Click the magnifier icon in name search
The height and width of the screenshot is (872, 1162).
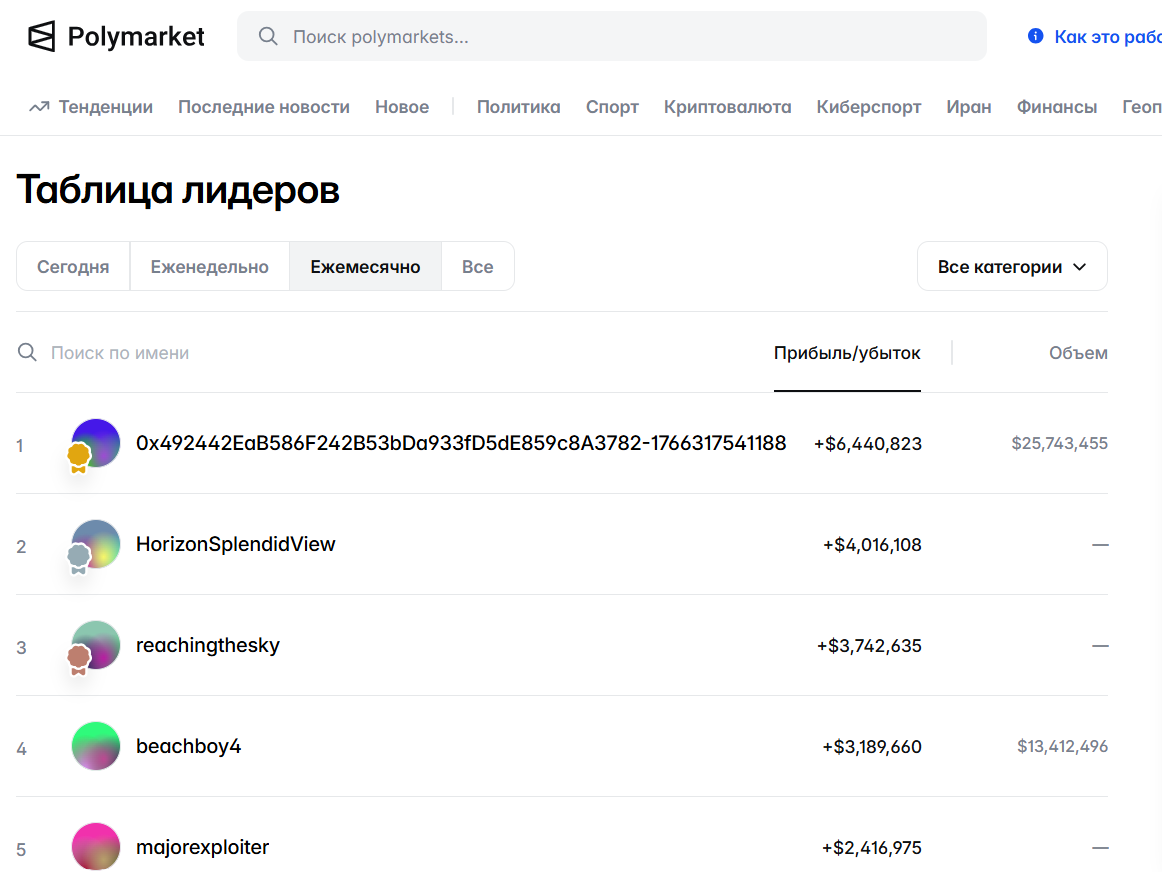click(27, 353)
